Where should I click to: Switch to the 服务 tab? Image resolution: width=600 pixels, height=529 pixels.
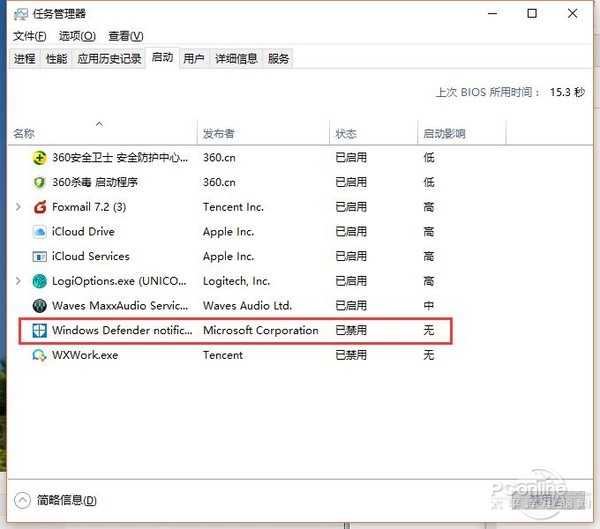(x=278, y=59)
